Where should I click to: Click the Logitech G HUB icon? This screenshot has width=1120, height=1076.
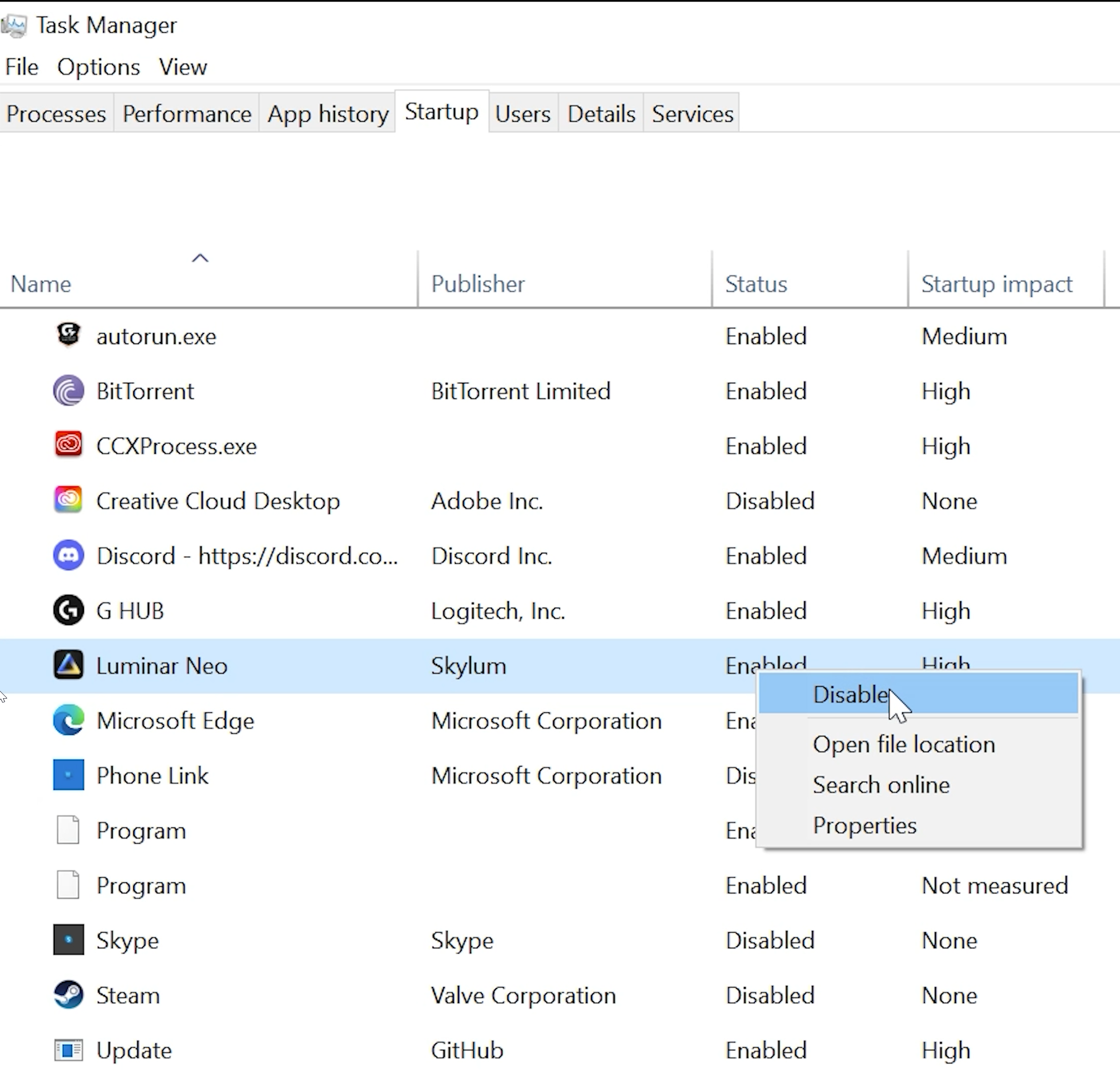click(x=68, y=610)
